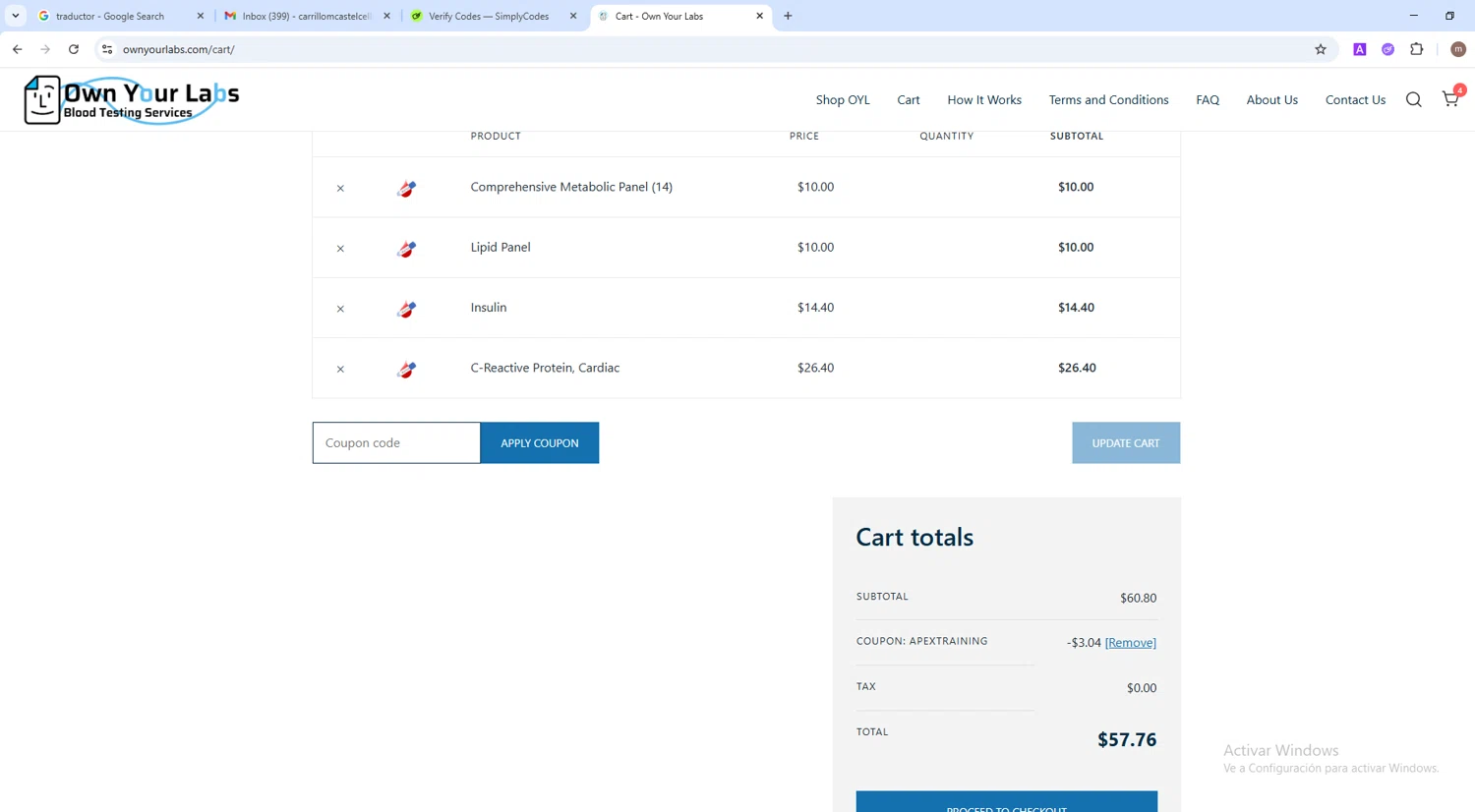Viewport: 1475px width, 812px height.
Task: Open the site search icon
Action: tap(1413, 99)
